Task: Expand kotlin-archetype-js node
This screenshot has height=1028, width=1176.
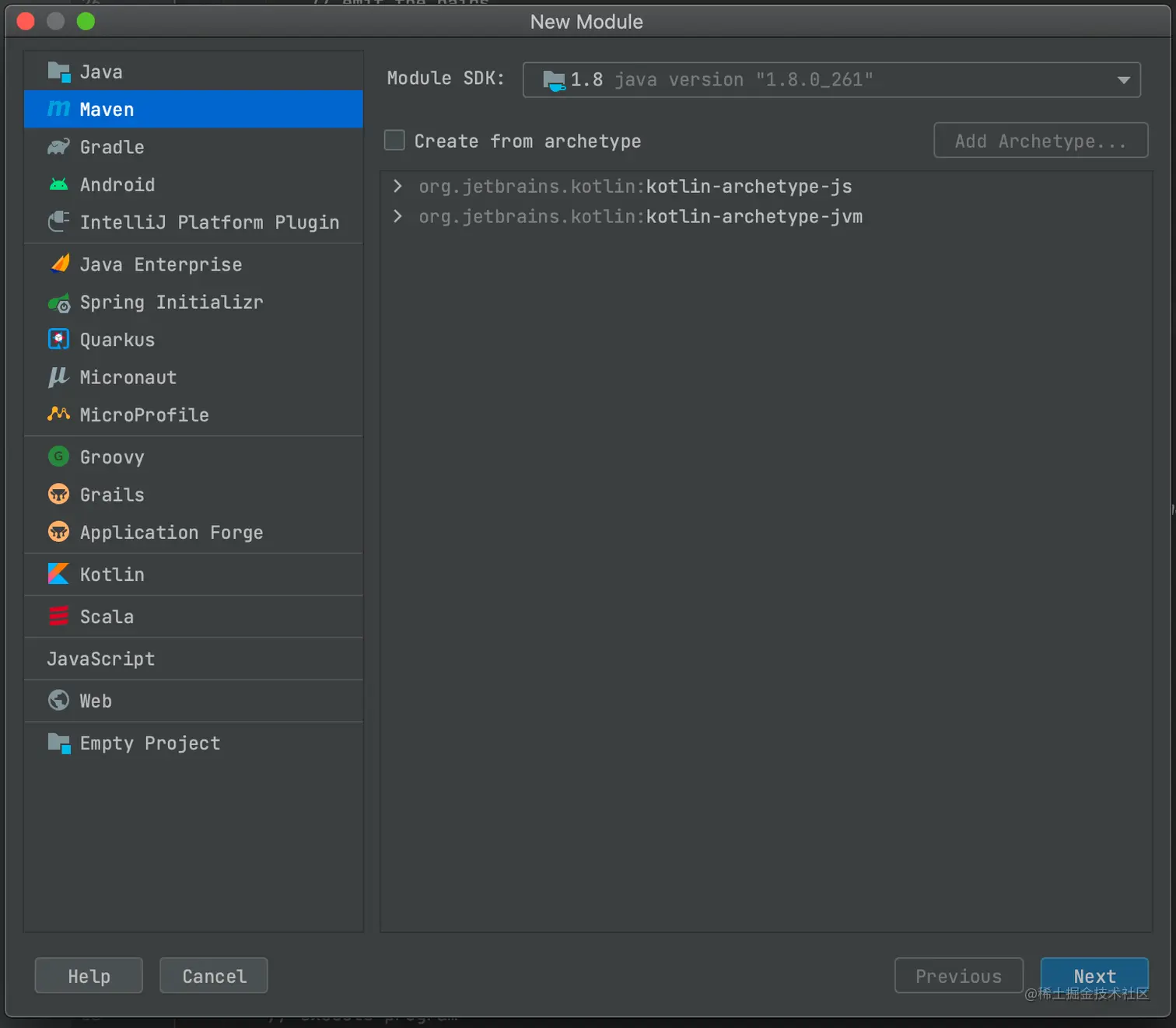Action: [x=397, y=186]
